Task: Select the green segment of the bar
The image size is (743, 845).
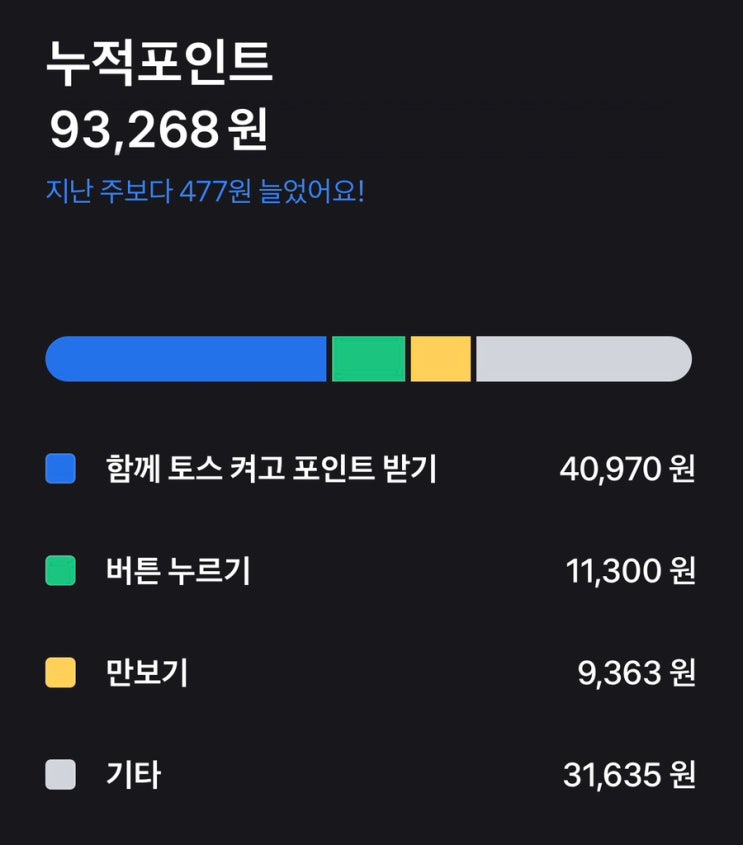Action: pyautogui.click(x=368, y=359)
